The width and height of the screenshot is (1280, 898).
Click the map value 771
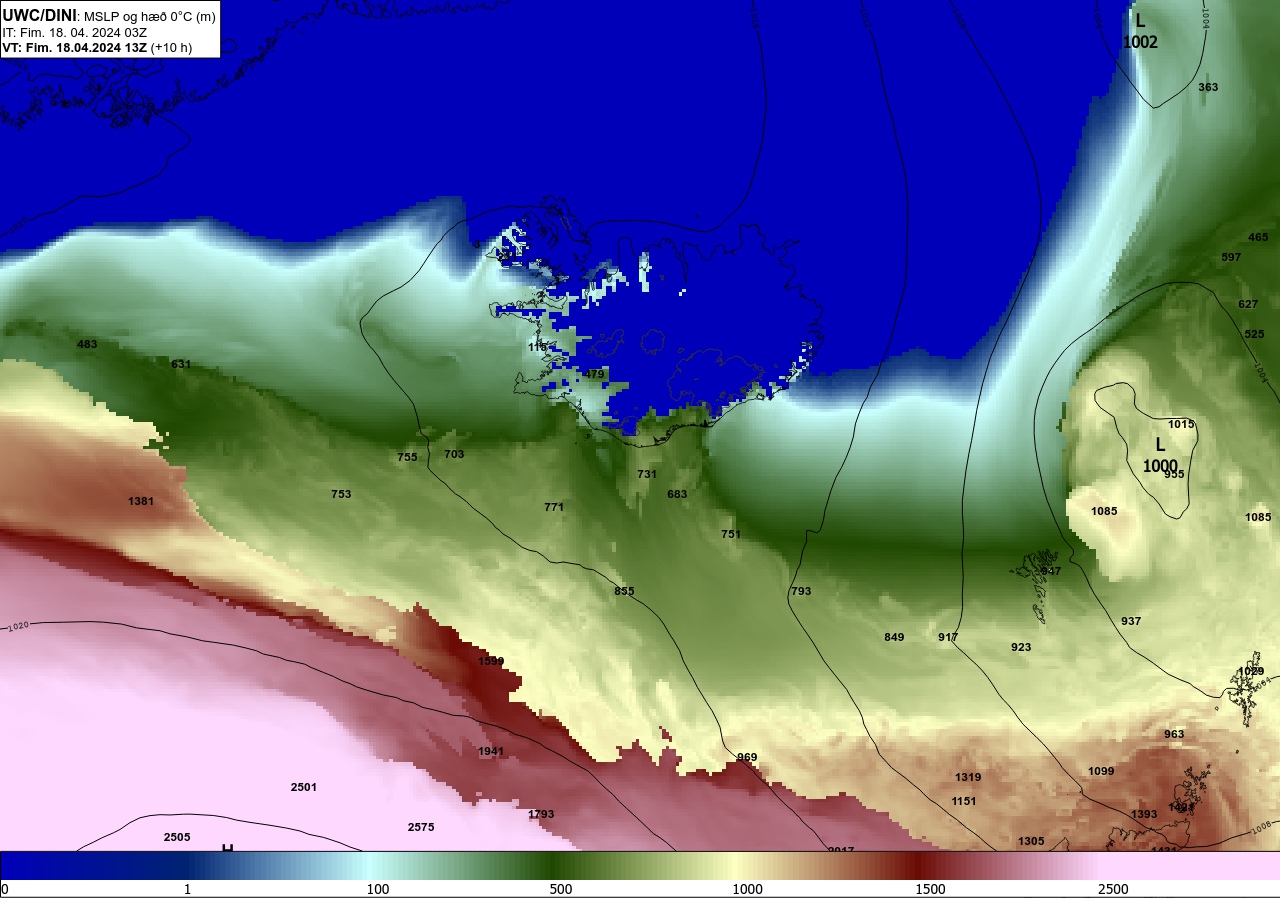pos(554,507)
